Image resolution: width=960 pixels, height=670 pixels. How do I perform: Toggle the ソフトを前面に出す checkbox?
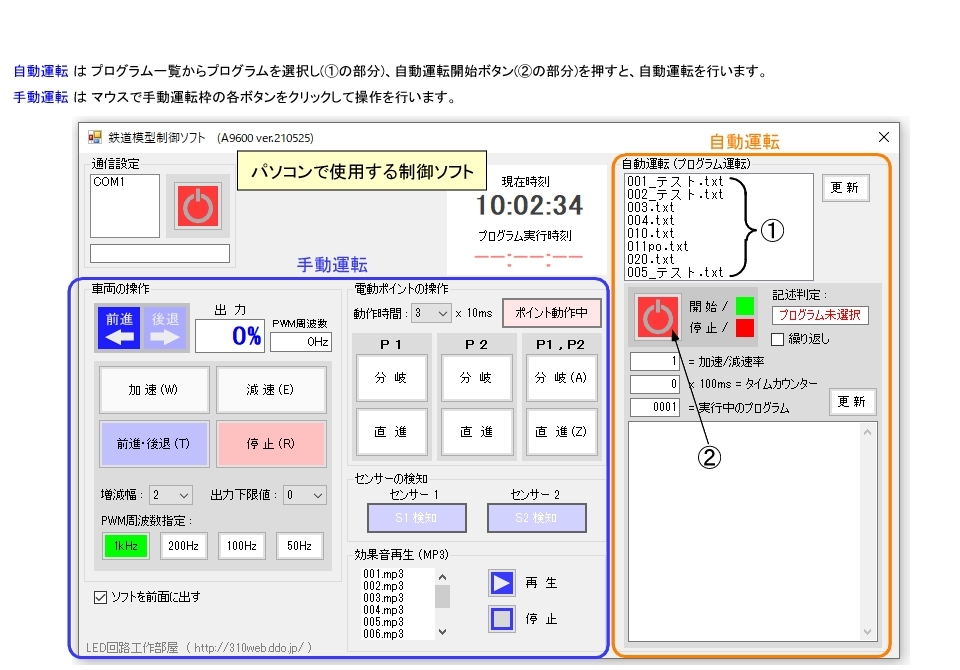[100, 597]
